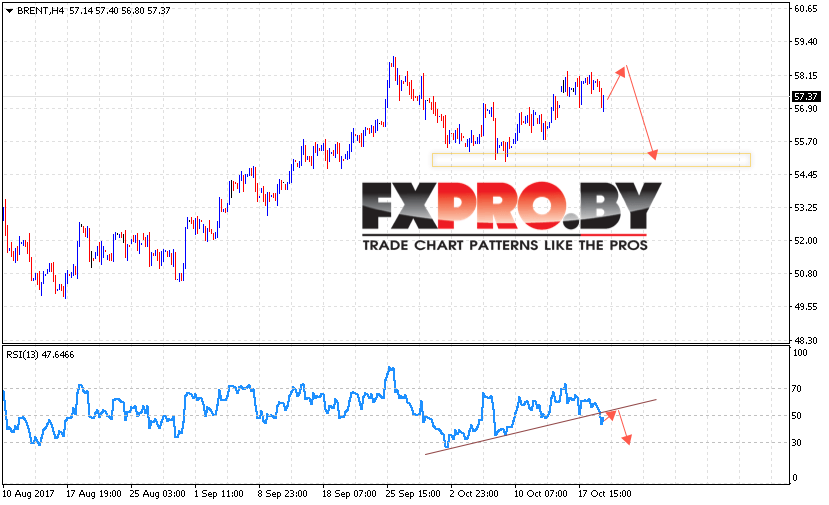
Task: Select the RSI(13) 47.6466 indicator label
Action: (40, 355)
